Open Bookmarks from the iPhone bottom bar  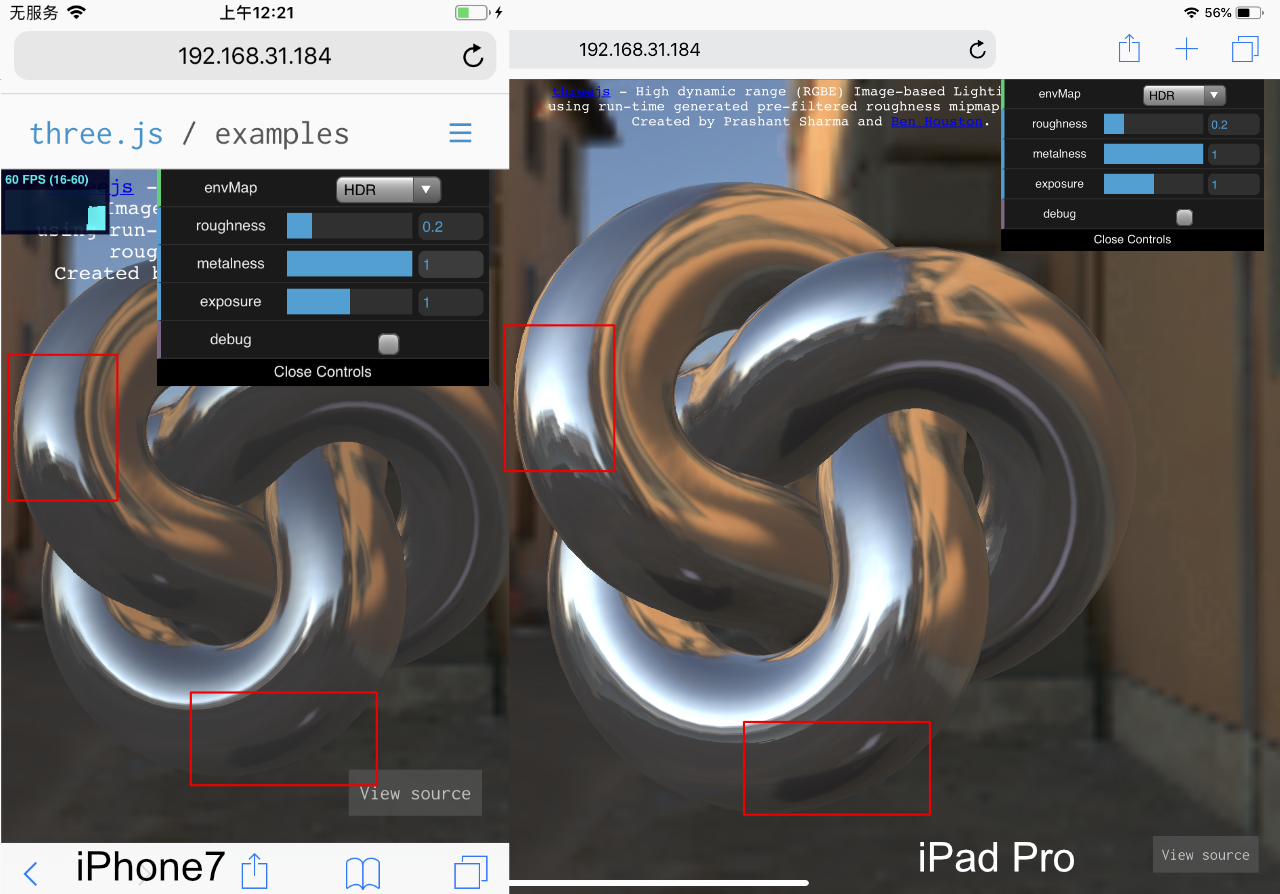(363, 872)
